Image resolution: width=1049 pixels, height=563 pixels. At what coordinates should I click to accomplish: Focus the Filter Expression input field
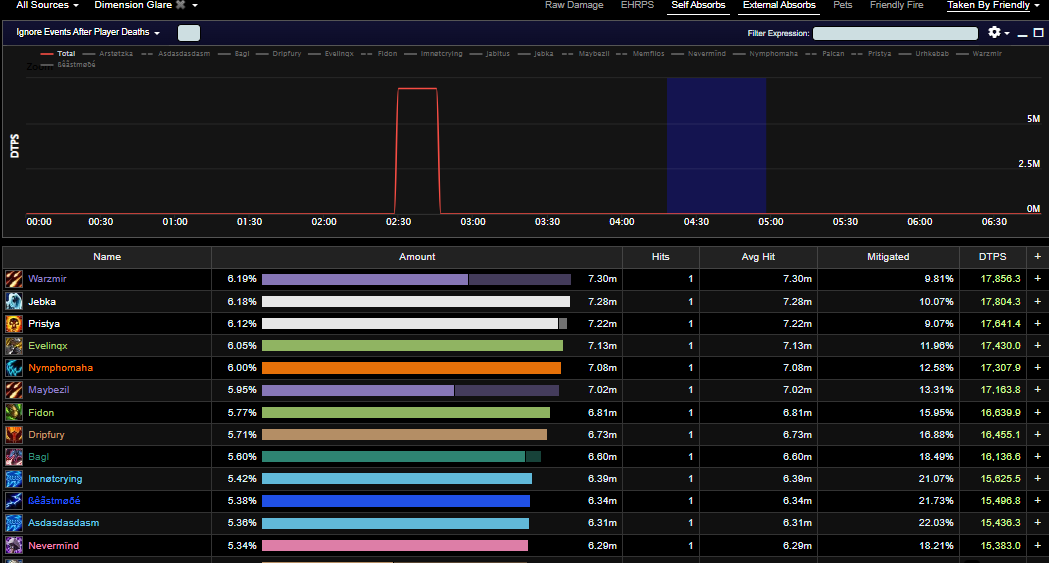[895, 33]
